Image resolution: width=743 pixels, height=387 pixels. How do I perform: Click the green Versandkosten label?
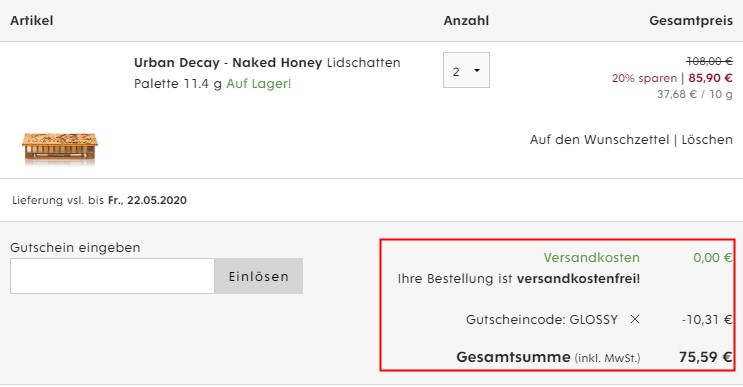(x=591, y=258)
